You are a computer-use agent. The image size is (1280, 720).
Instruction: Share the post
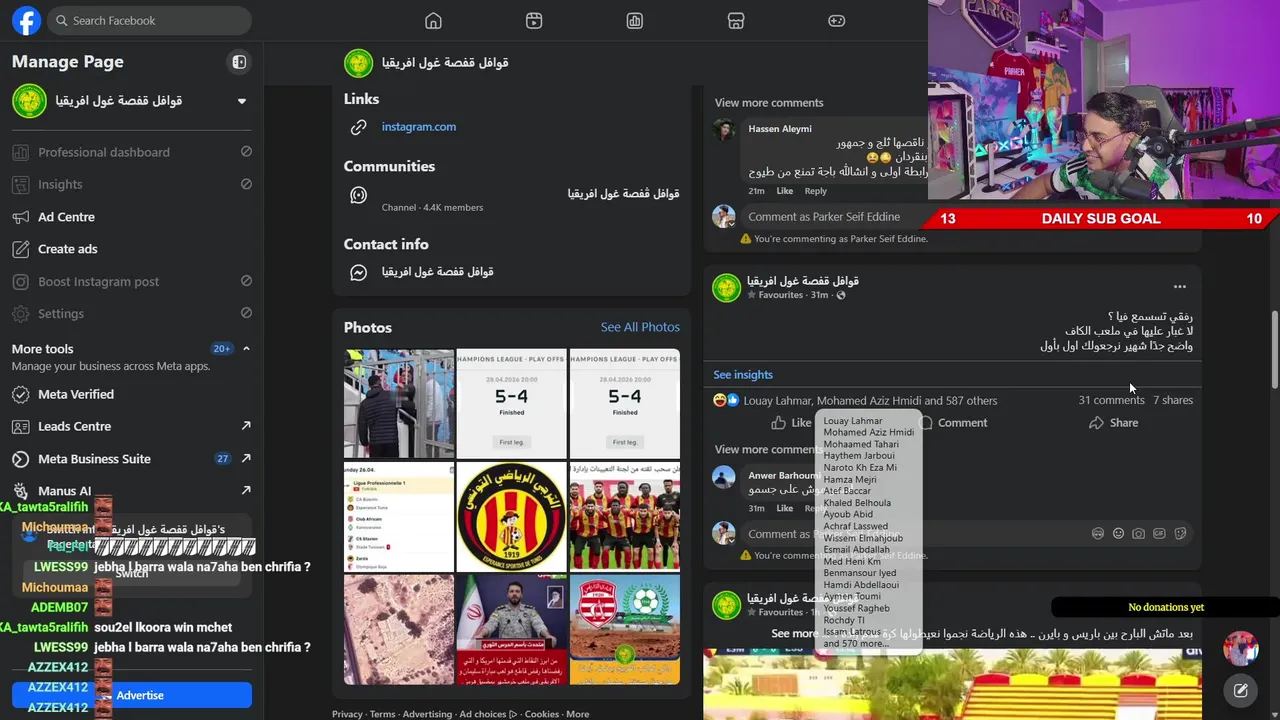click(1114, 423)
